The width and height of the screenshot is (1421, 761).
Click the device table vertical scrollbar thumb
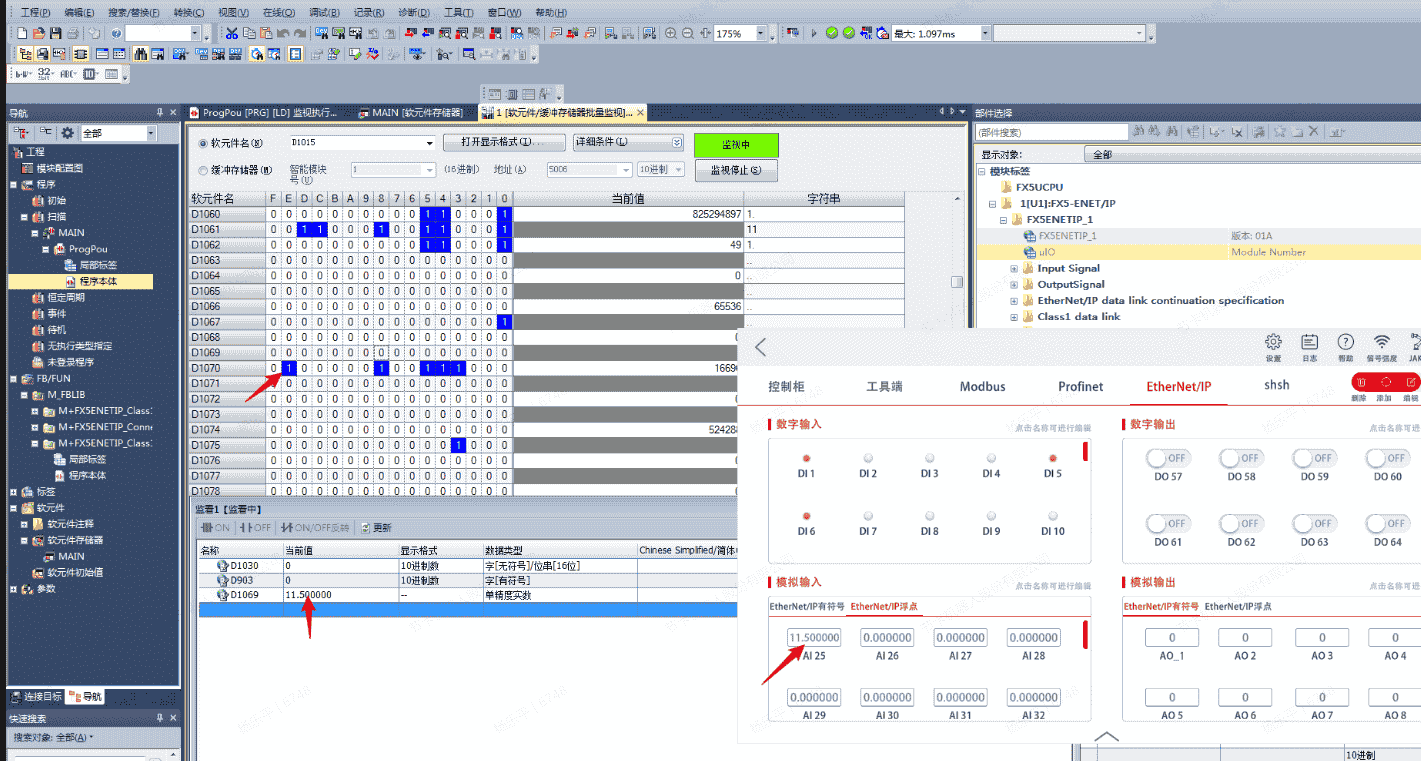click(957, 282)
